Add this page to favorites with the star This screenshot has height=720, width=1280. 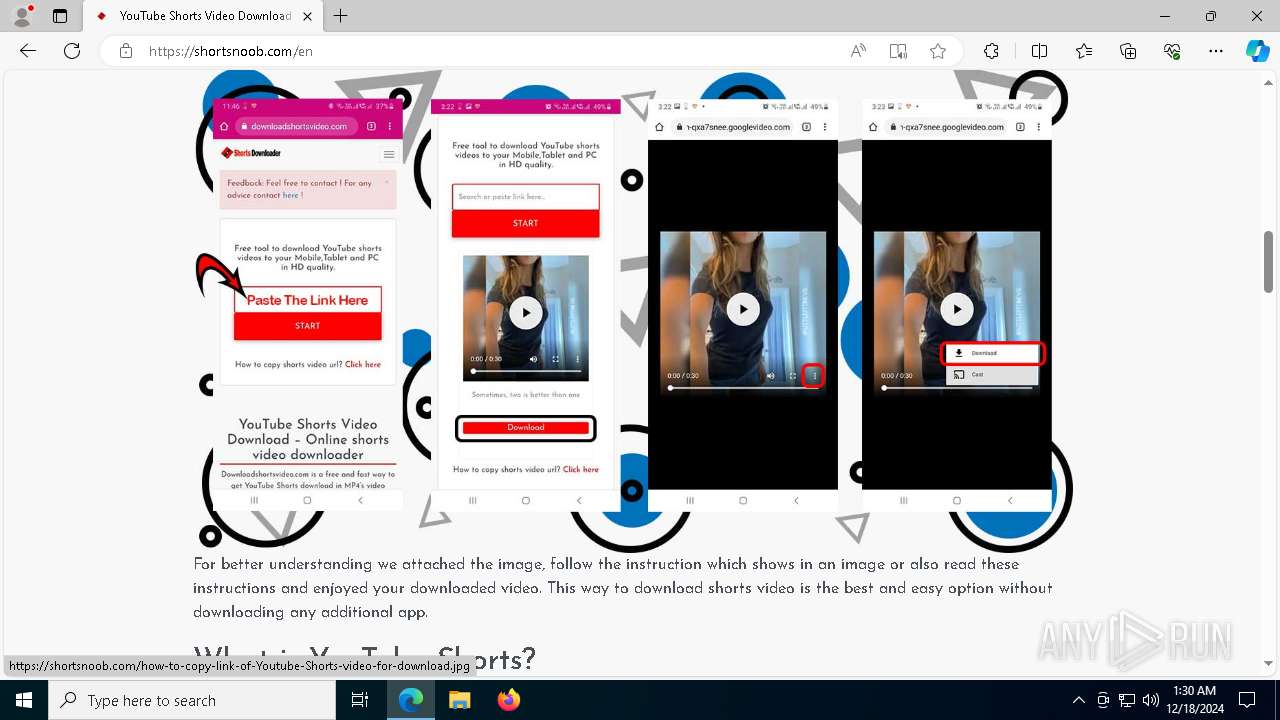pyautogui.click(x=938, y=51)
